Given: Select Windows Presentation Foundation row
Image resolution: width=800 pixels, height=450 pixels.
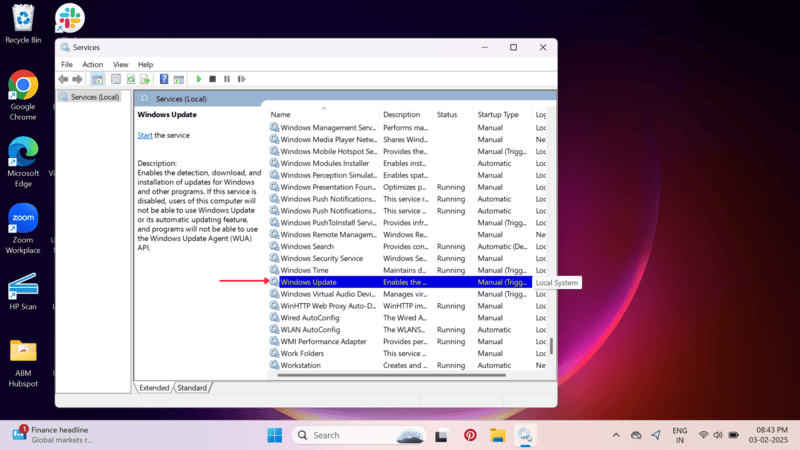Looking at the screenshot, I should tap(407, 187).
